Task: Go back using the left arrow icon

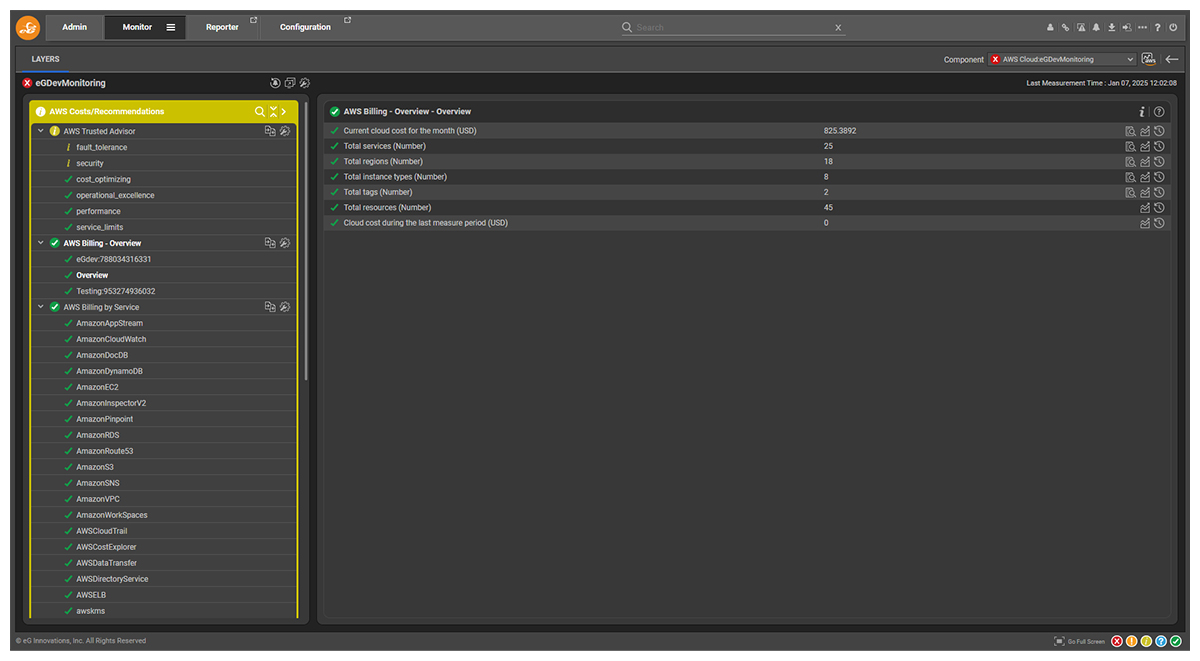Action: (x=1172, y=59)
